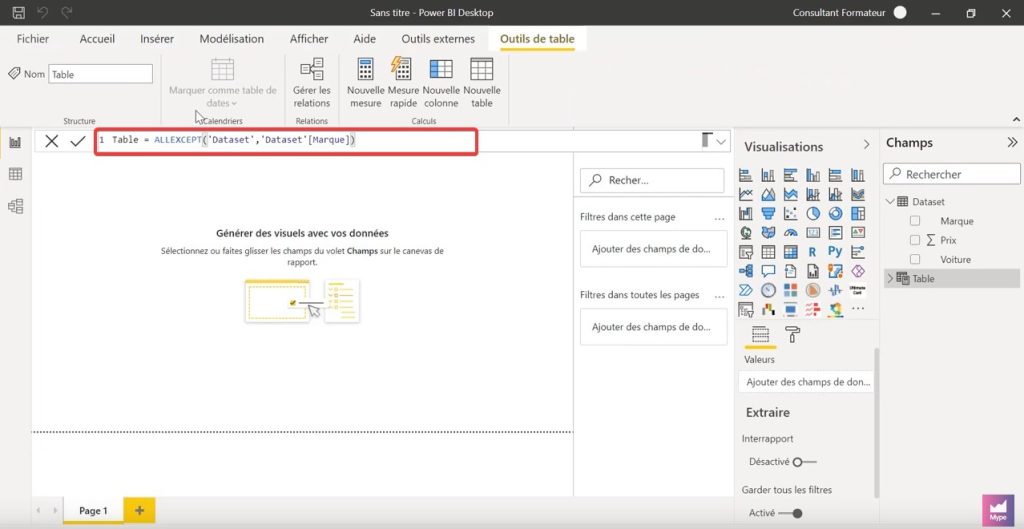Check the Marque field checkbox
This screenshot has width=1024, height=529.
[x=915, y=221]
